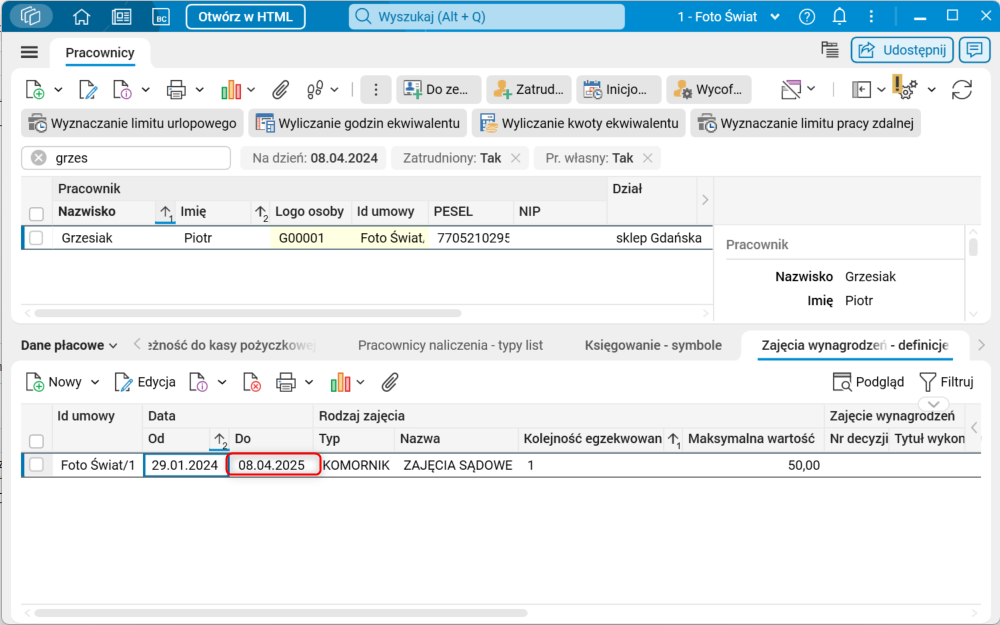The height and width of the screenshot is (625, 1000).
Task: Click the employee document info icon
Action: coord(122,90)
